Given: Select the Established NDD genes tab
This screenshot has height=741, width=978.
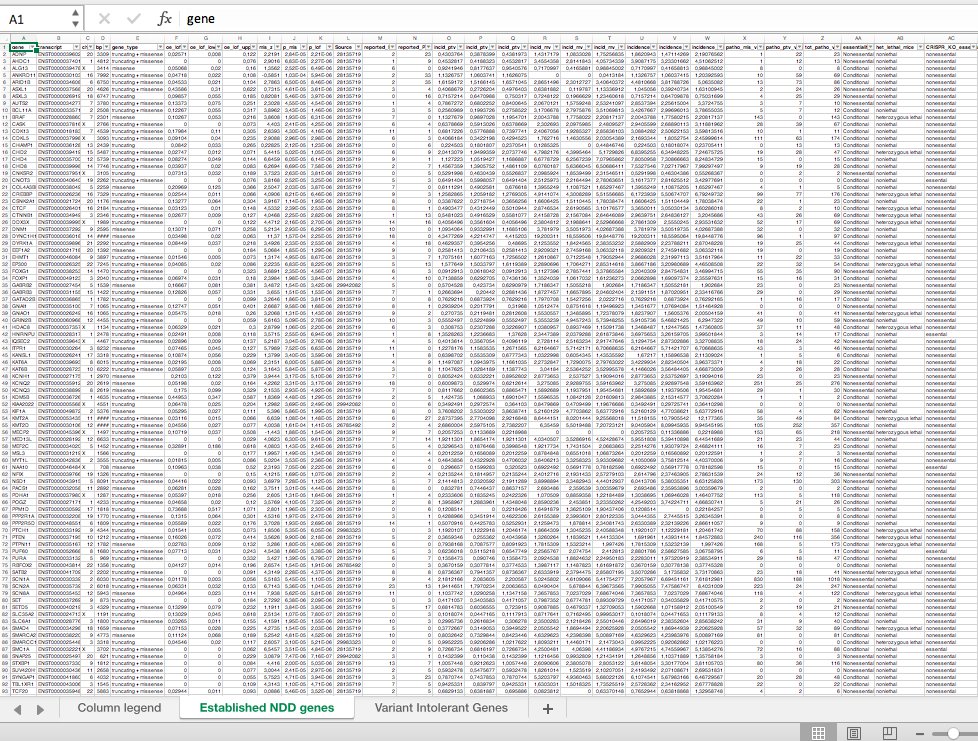Looking at the screenshot, I should pyautogui.click(x=267, y=708).
